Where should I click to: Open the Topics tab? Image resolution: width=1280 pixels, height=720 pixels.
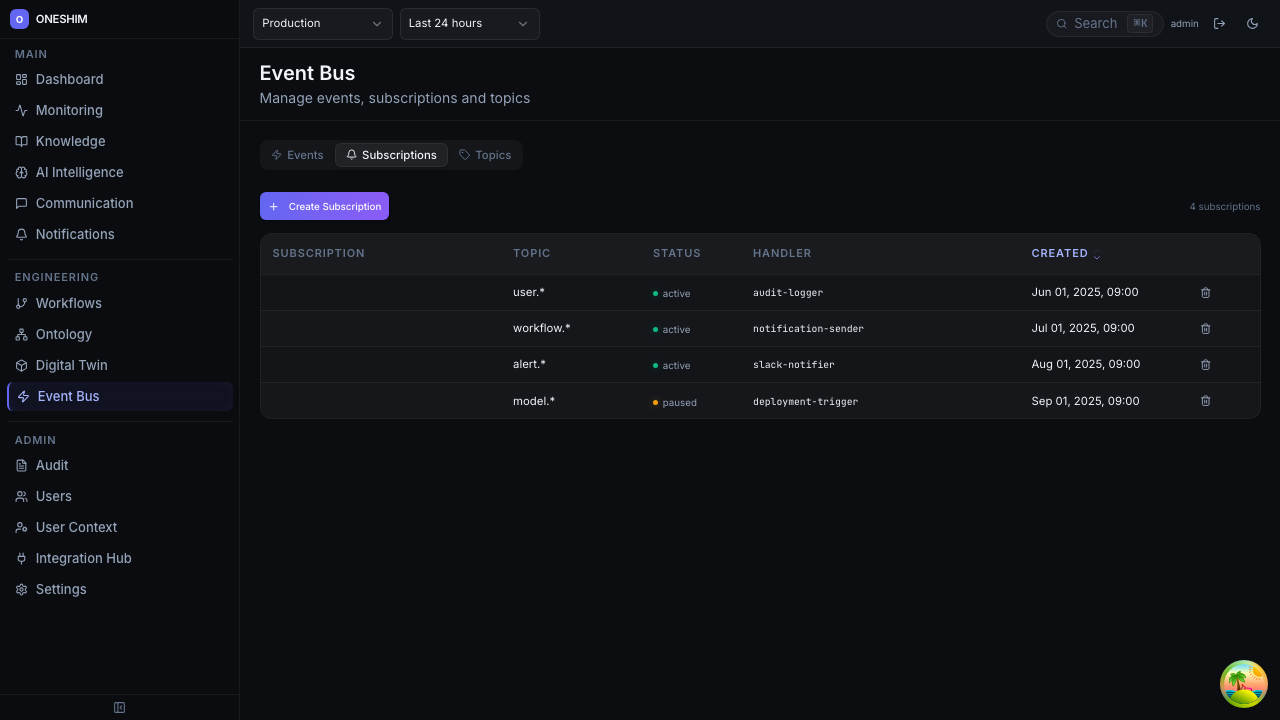(485, 155)
